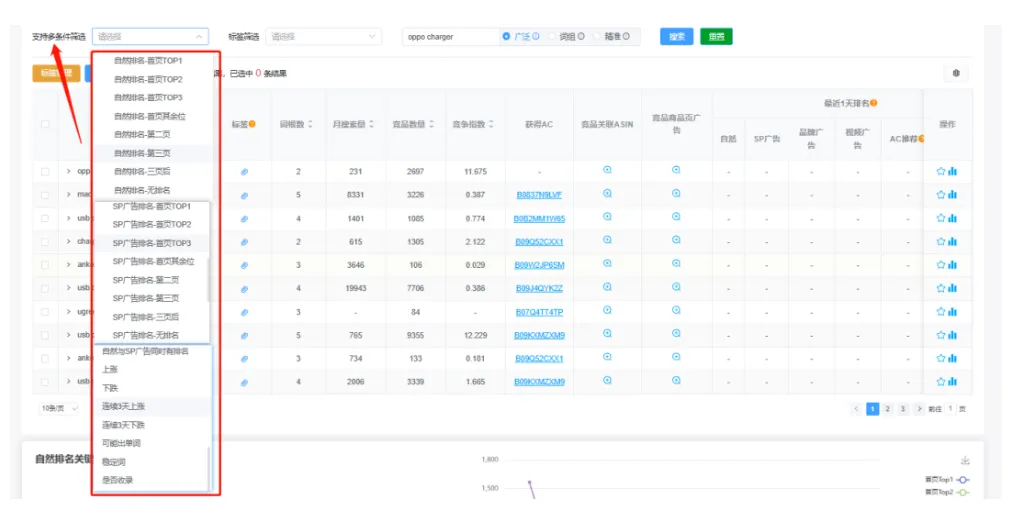
Task: Click star favorite icon in the B07Q4TT4TP row
Action: coord(940,312)
